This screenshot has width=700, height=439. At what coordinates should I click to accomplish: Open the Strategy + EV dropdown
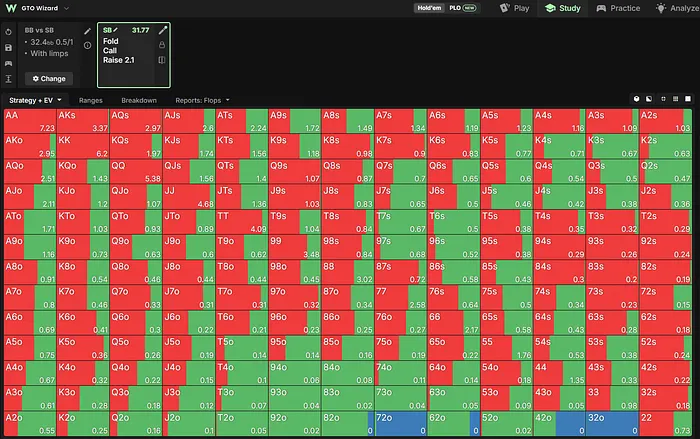35,100
